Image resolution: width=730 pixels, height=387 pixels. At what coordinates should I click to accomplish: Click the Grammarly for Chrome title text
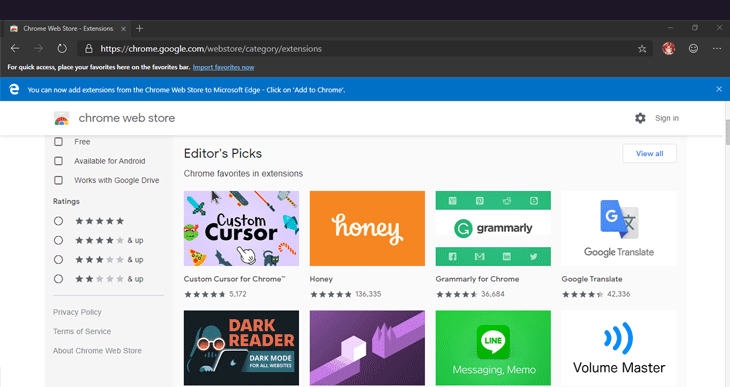coord(477,279)
